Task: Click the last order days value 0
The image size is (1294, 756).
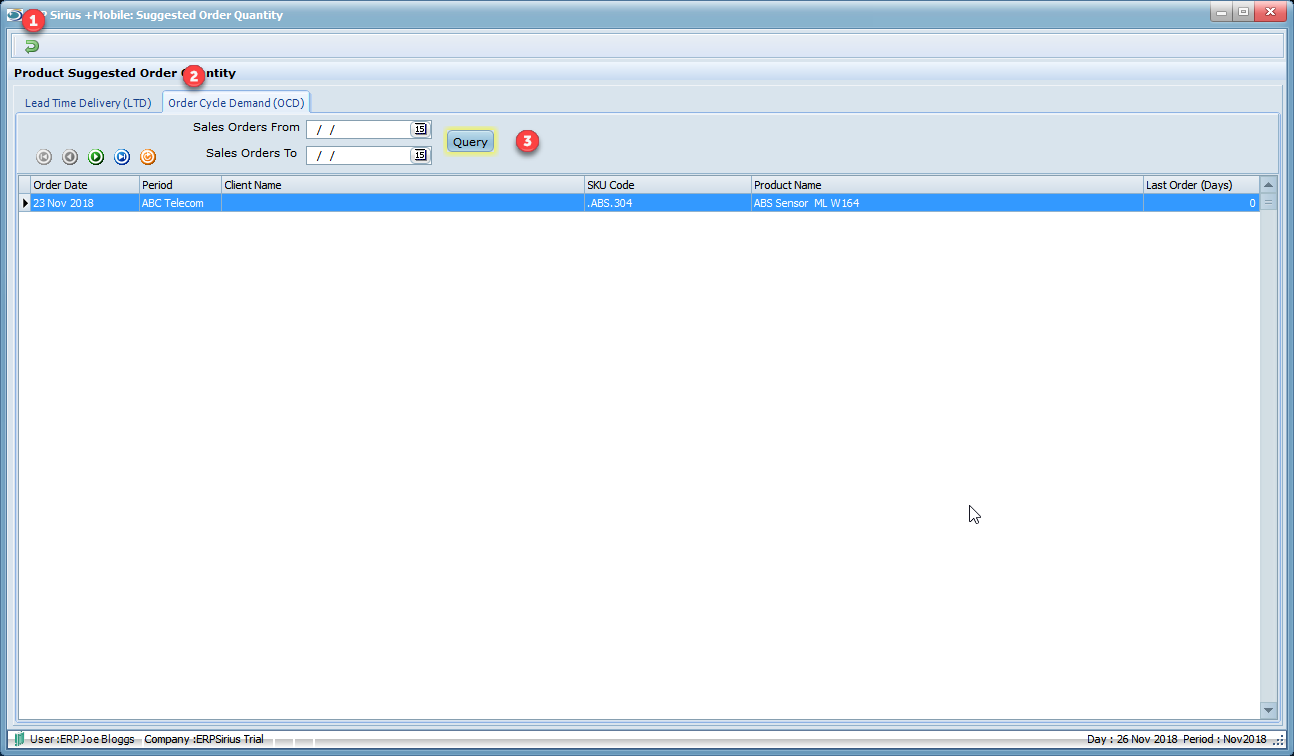Action: (x=1201, y=203)
